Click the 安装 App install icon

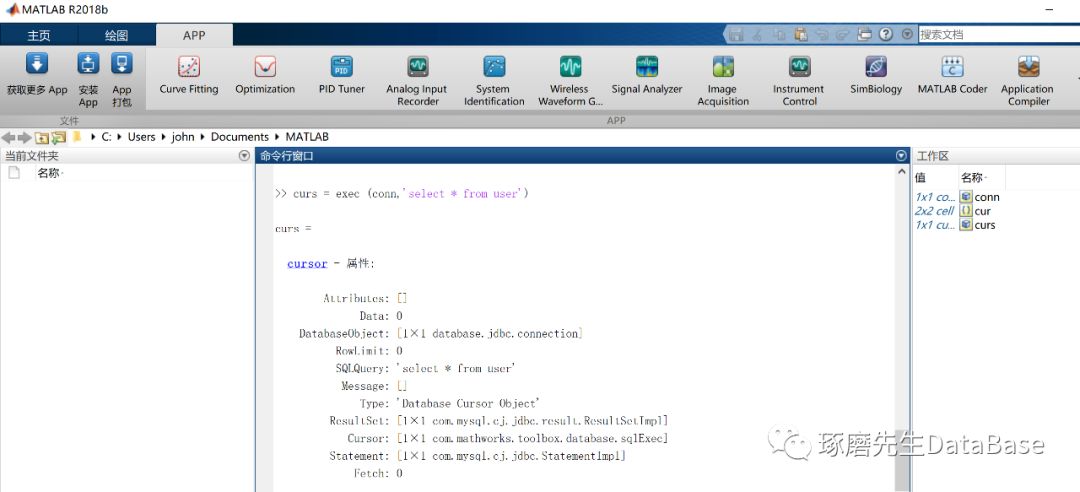point(88,65)
